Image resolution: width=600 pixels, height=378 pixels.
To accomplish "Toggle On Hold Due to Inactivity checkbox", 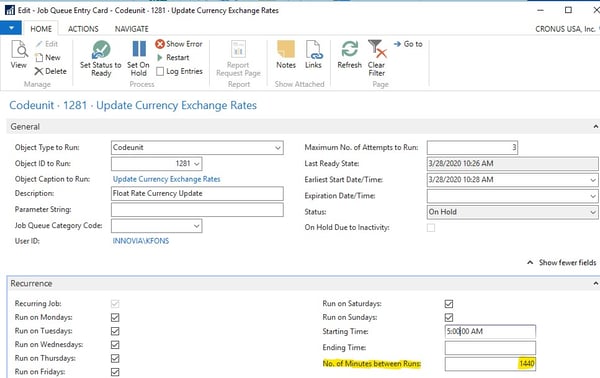I will click(x=431, y=228).
